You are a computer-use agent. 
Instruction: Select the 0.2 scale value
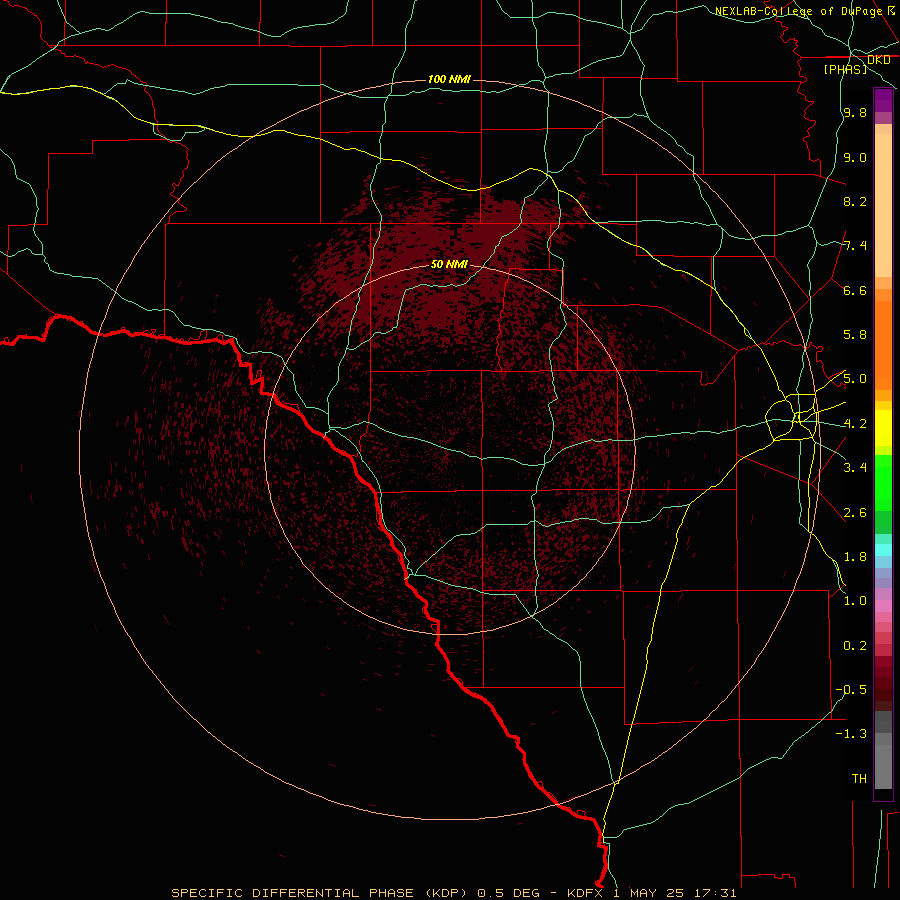855,646
